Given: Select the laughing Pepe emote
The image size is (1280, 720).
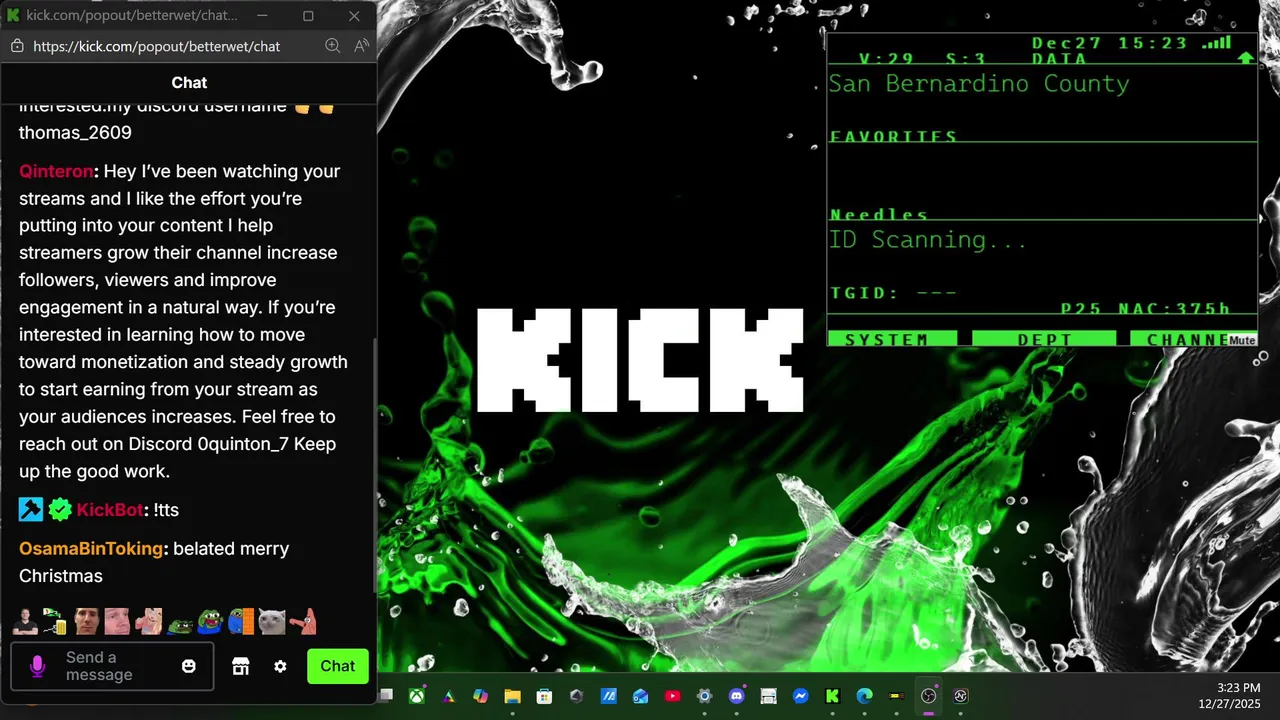Looking at the screenshot, I should 210,622.
